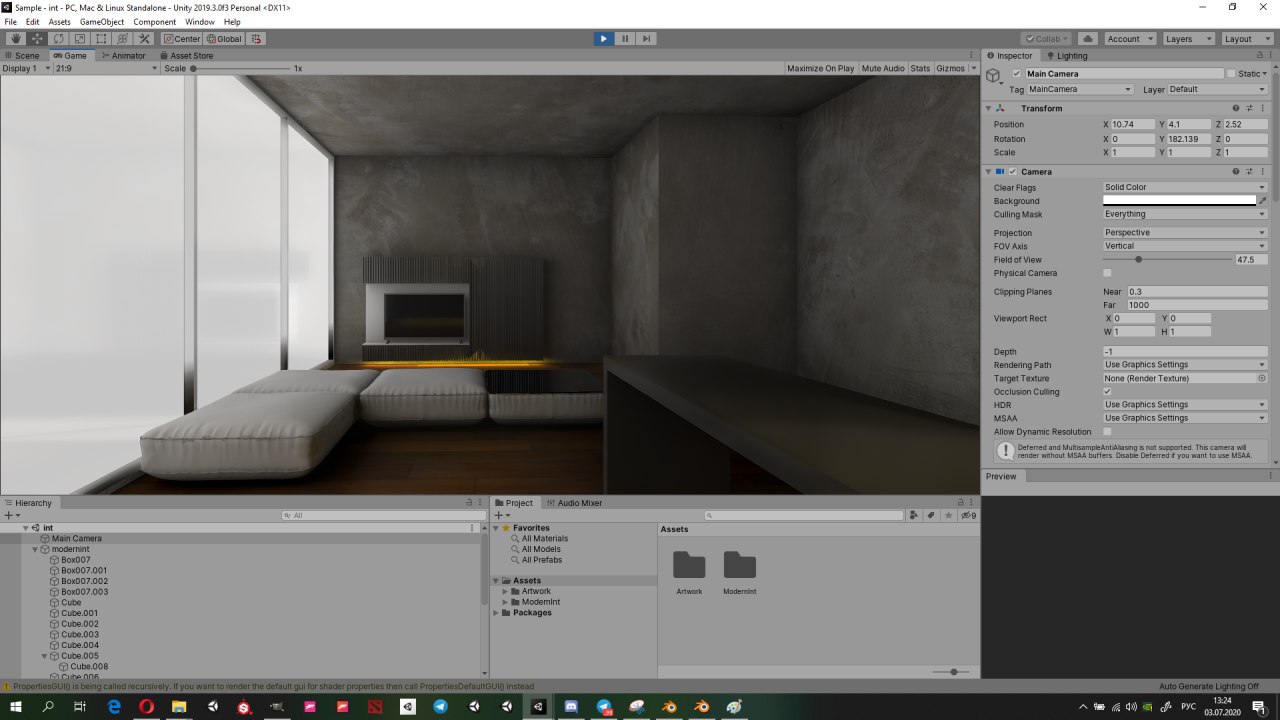Open the 21:9 aspect ratio dropdown
Screen dimensions: 1280x720
tap(106, 68)
